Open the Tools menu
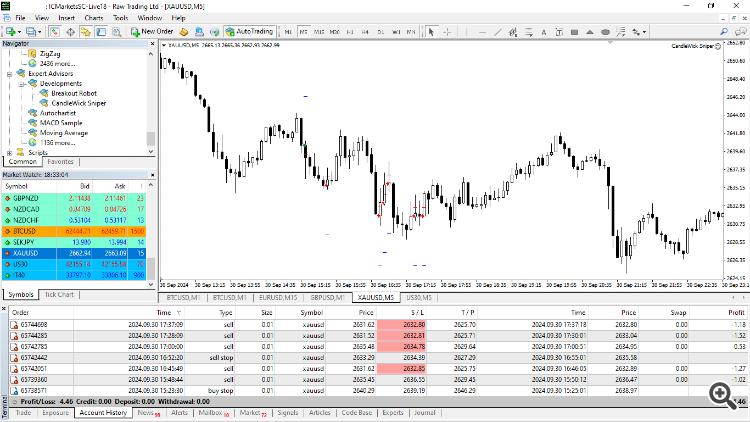 (121, 18)
